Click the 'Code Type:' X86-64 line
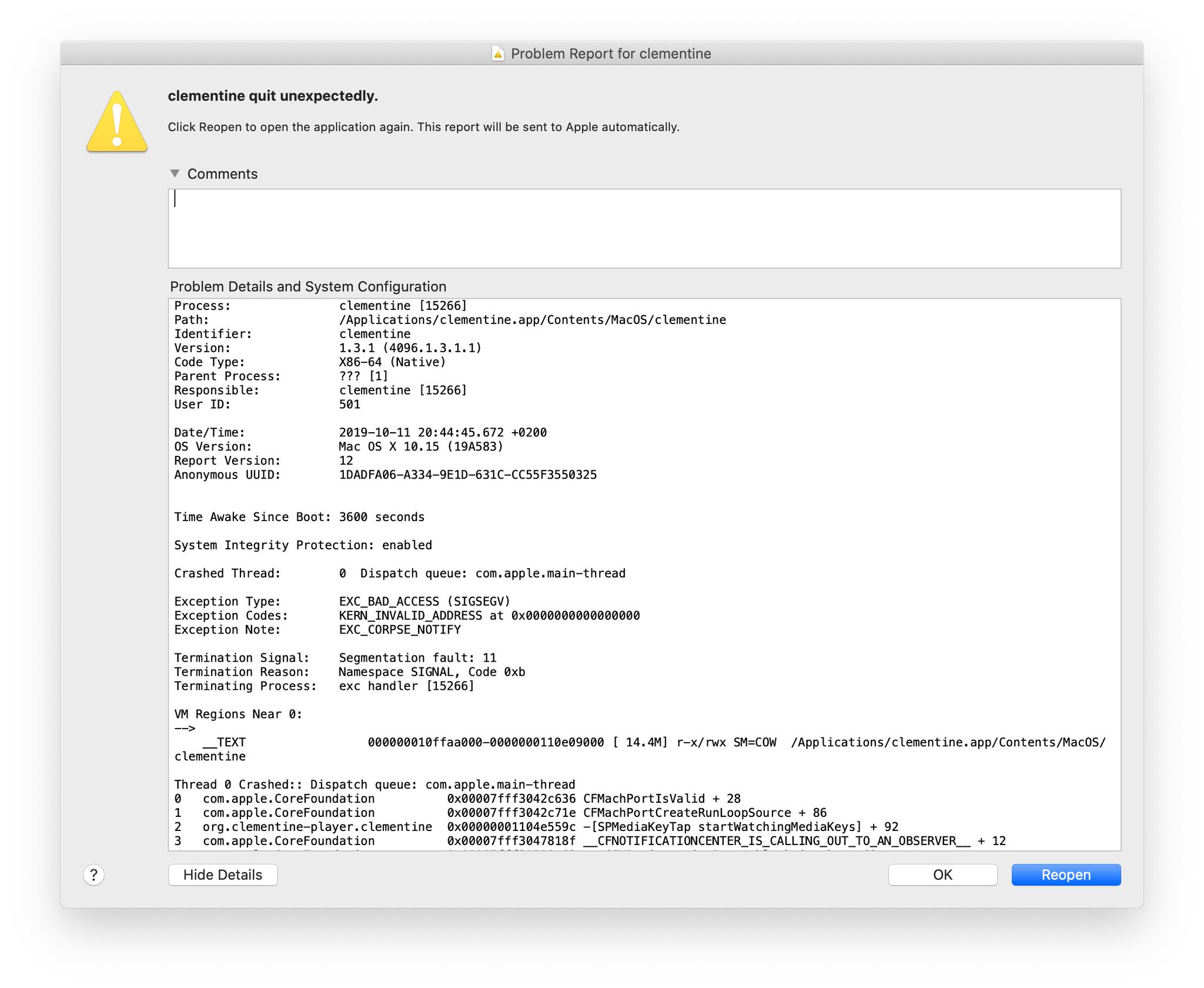 (310, 362)
